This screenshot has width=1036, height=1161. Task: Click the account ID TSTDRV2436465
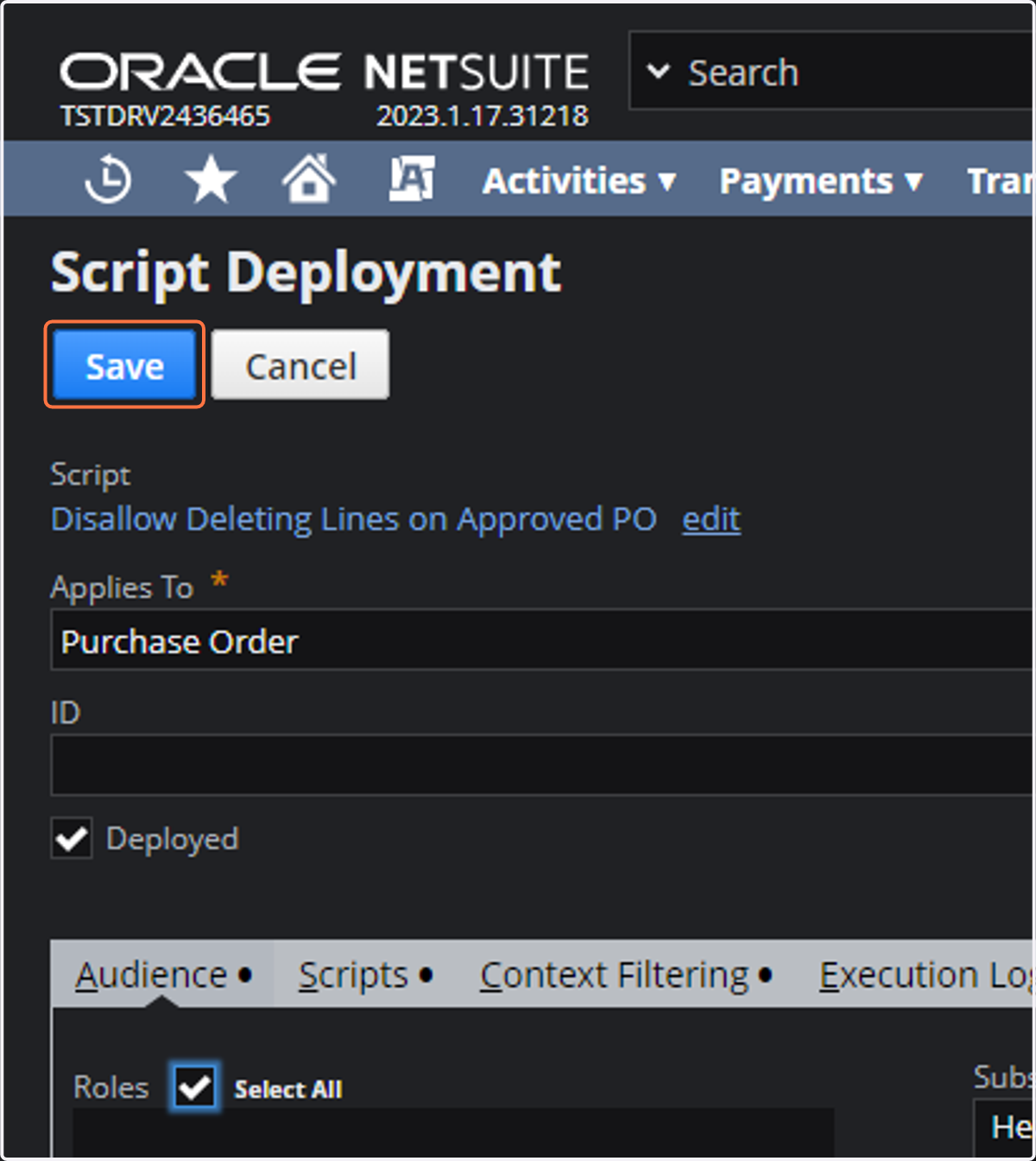[x=165, y=117]
